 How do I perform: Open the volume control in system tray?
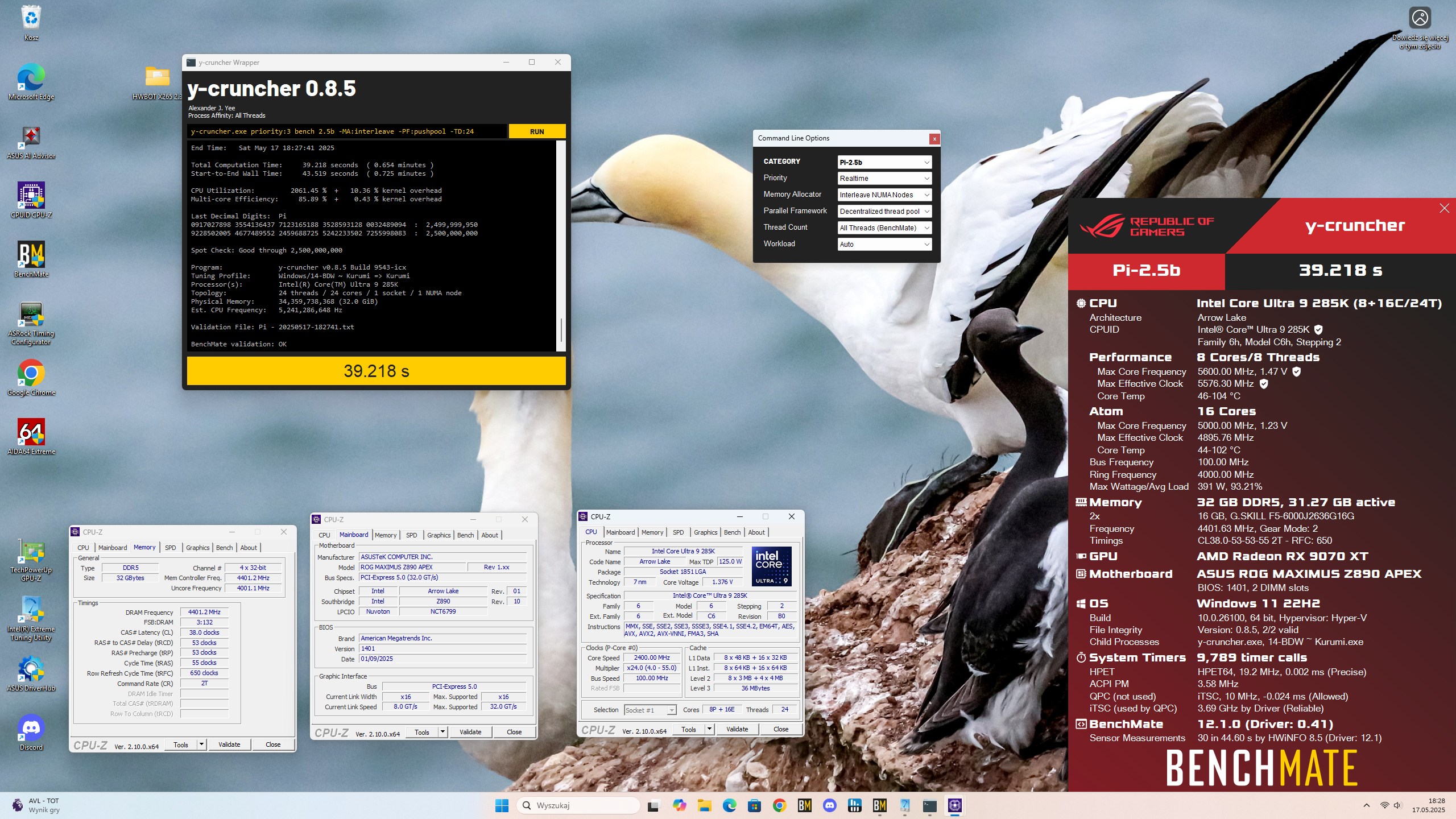(1397, 805)
